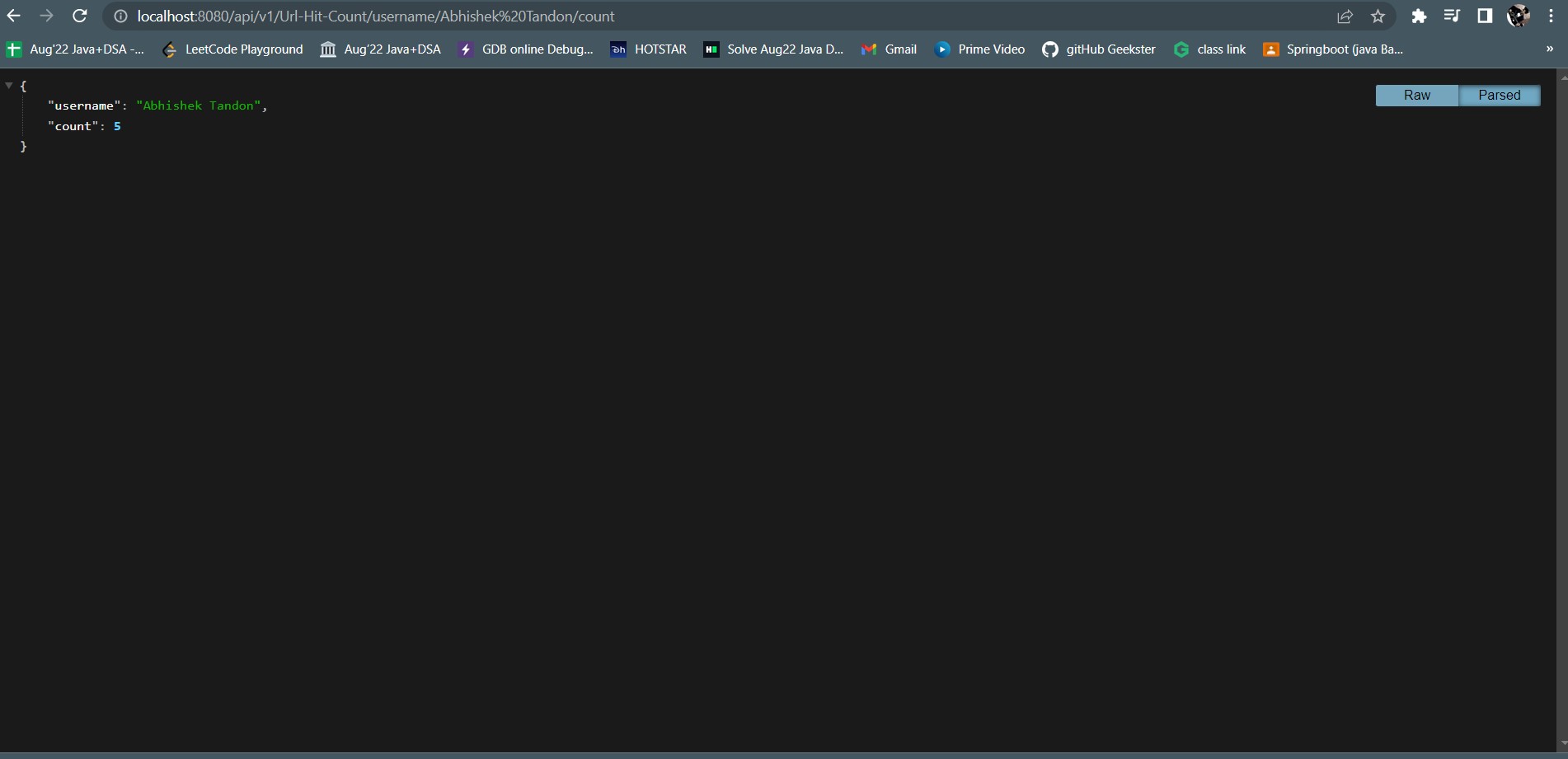The width and height of the screenshot is (1568, 759).
Task: Open Springboot bookmark
Action: [x=1333, y=49]
